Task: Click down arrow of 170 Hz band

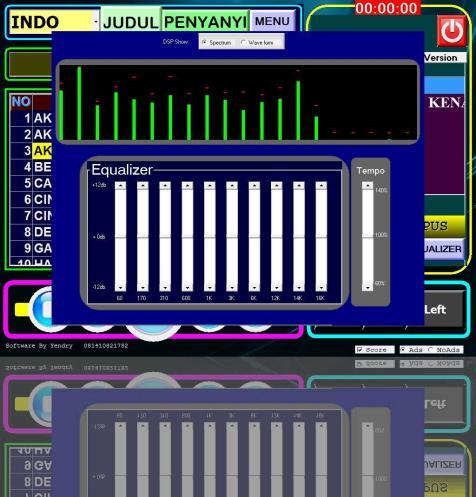Action: tap(143, 288)
